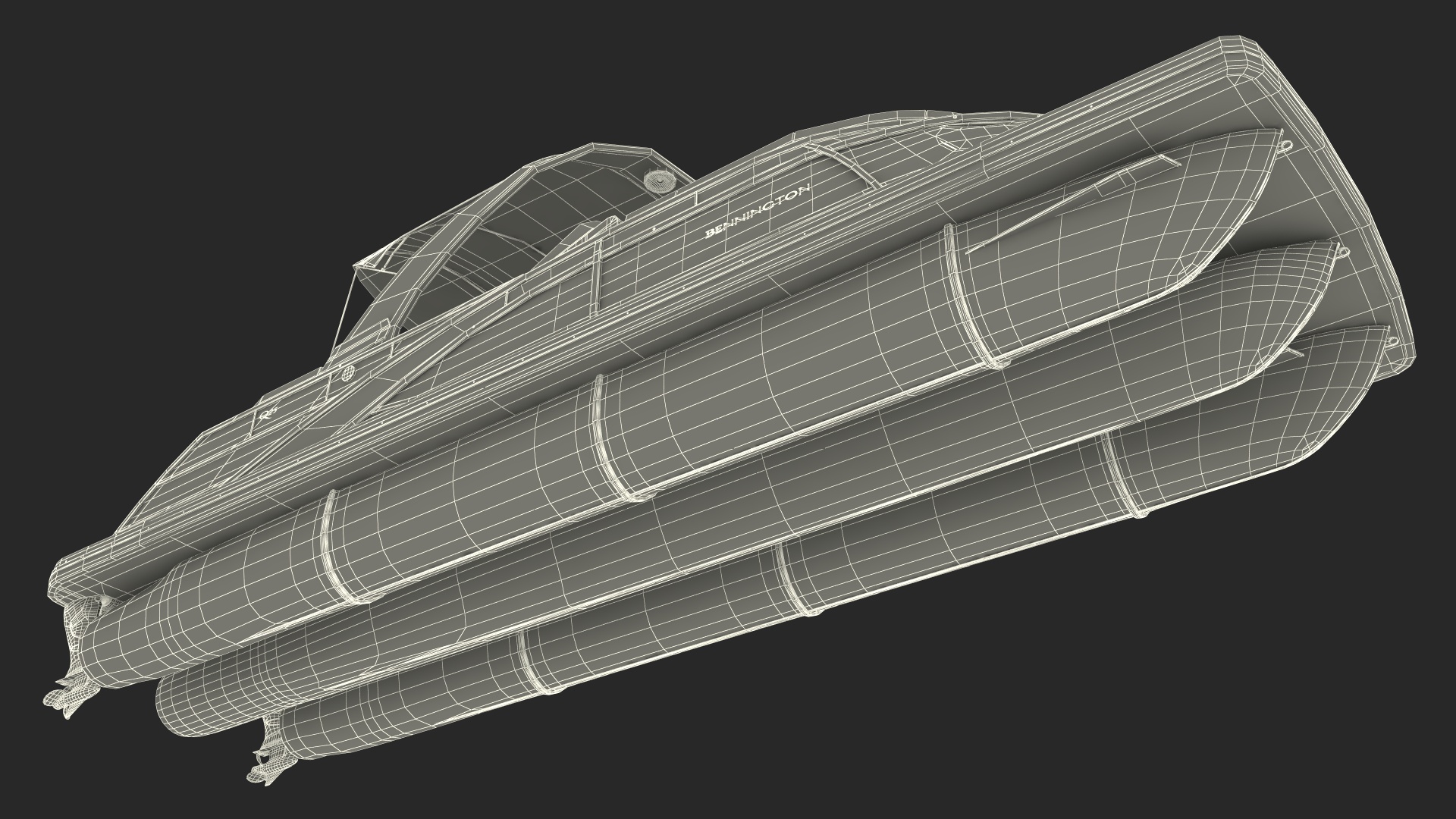The height and width of the screenshot is (819, 1456).
Task: Click the Q logo badge near the stern
Action: [265, 415]
